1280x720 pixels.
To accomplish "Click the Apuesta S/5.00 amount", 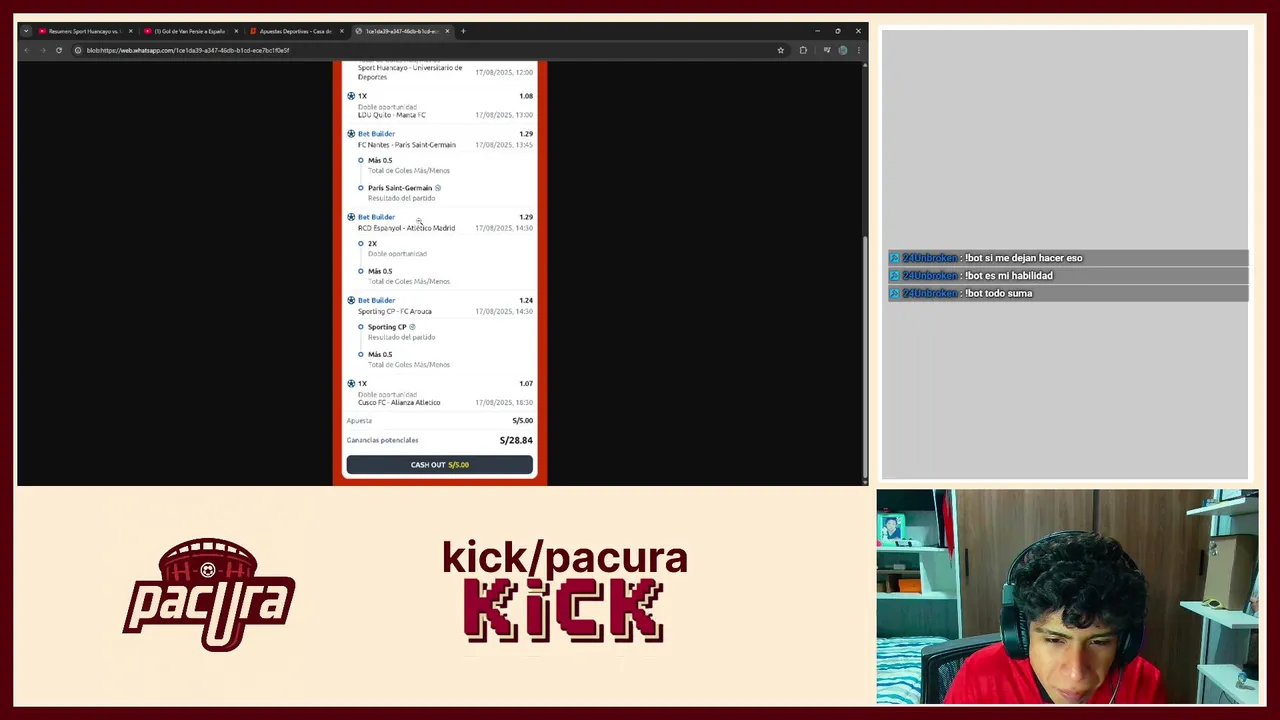I will pos(522,421).
